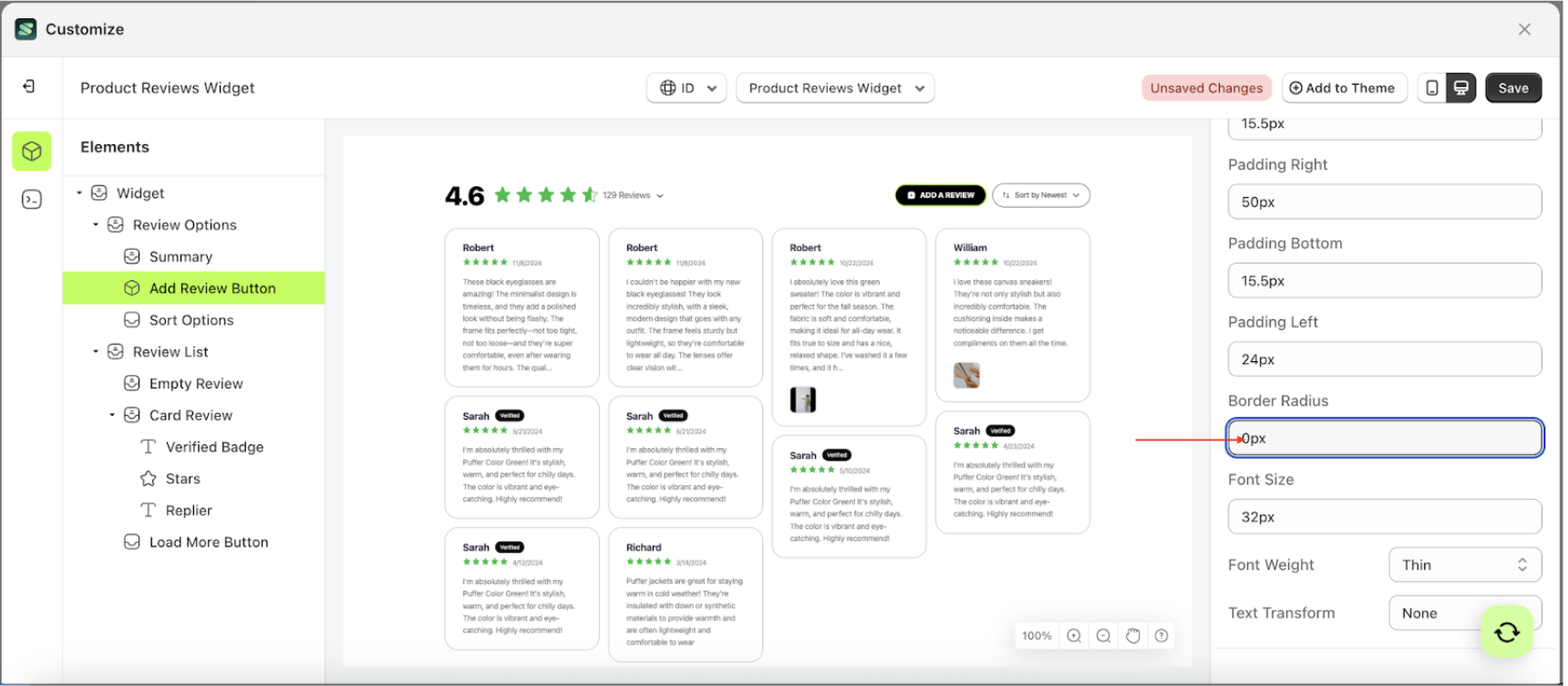Open the Font Weight Thin dropdown
1568x686 pixels.
pos(1465,565)
